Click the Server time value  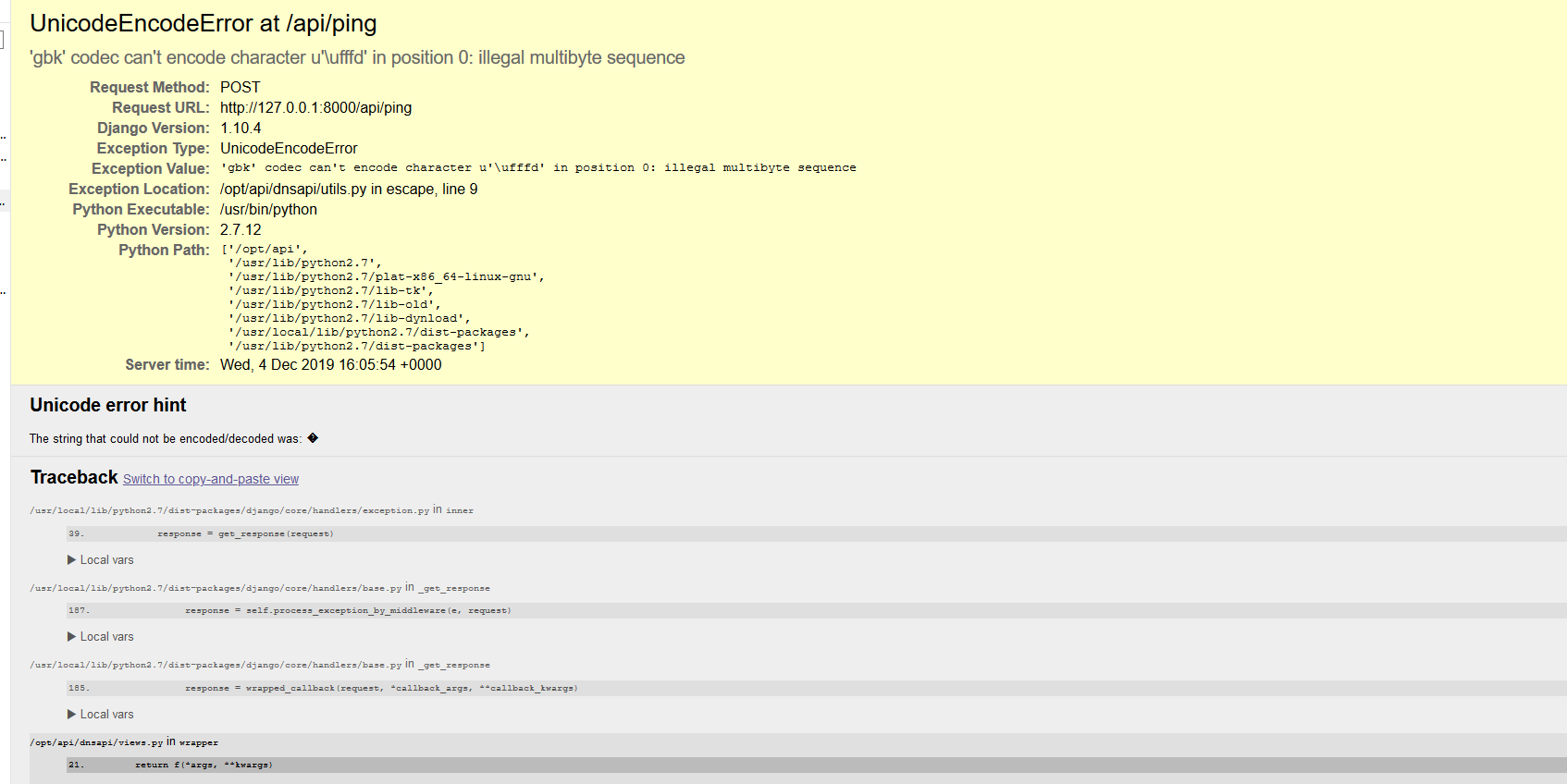tap(330, 364)
